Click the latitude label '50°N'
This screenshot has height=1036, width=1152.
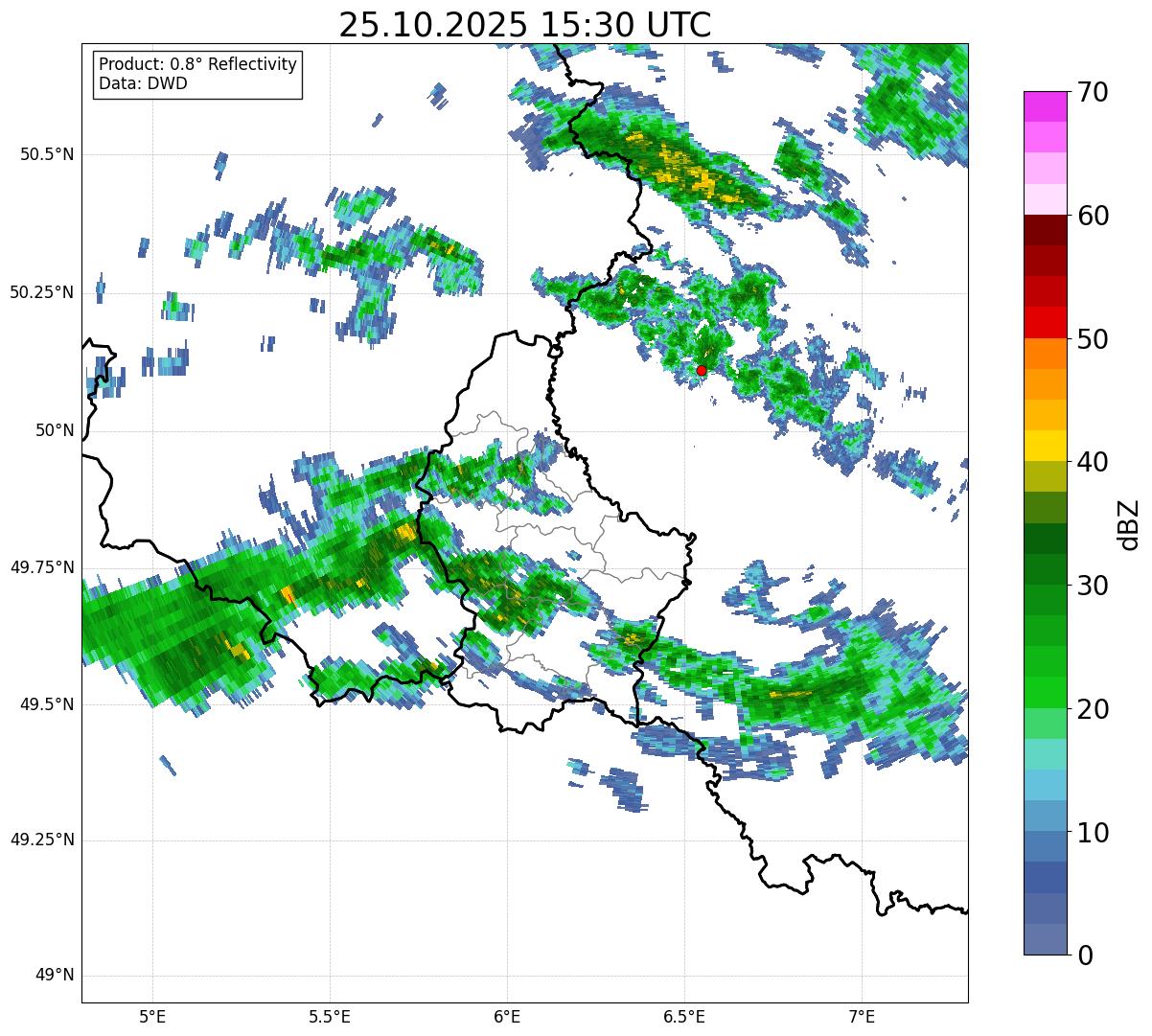click(54, 430)
